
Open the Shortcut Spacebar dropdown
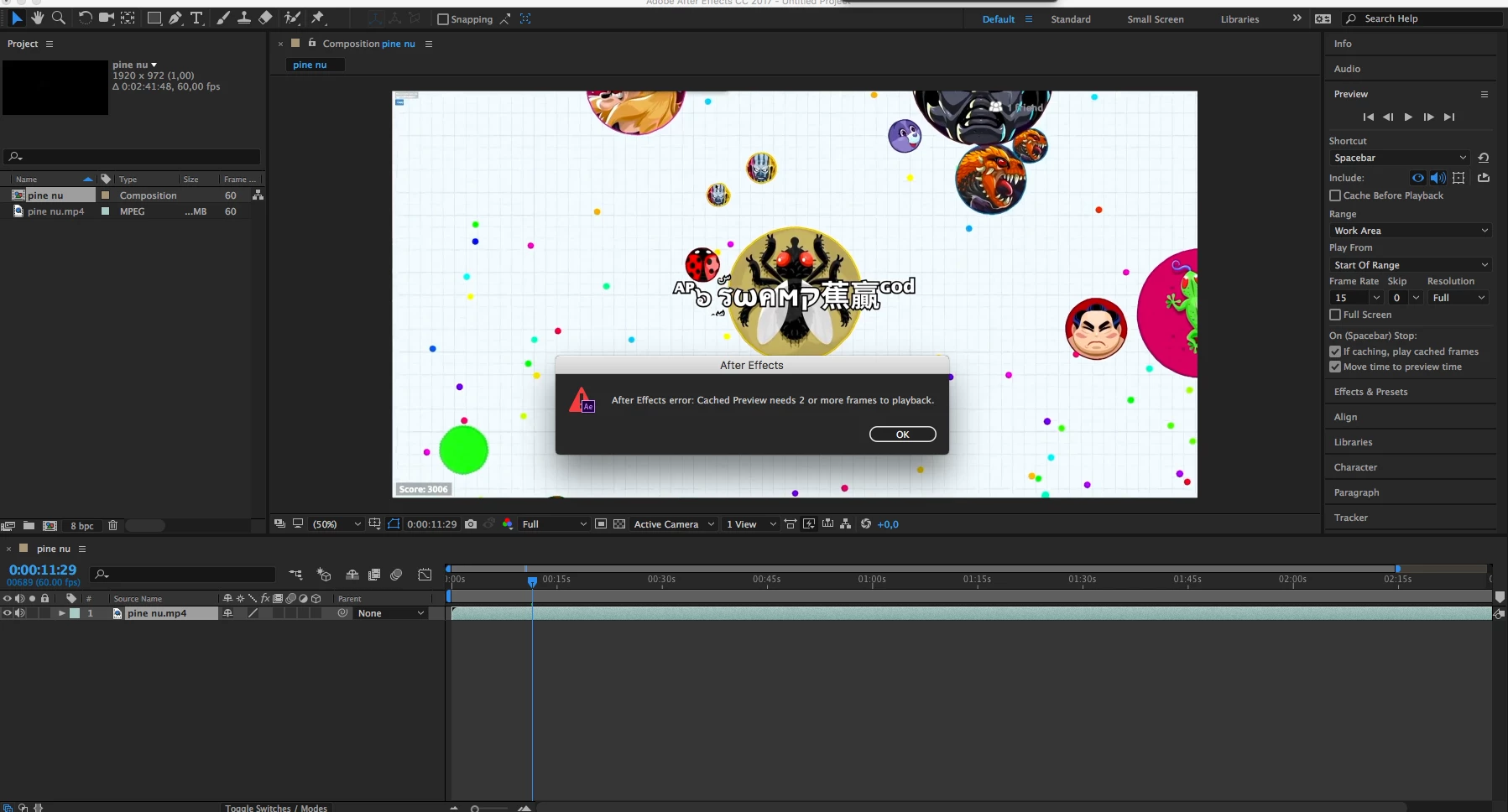(1399, 158)
